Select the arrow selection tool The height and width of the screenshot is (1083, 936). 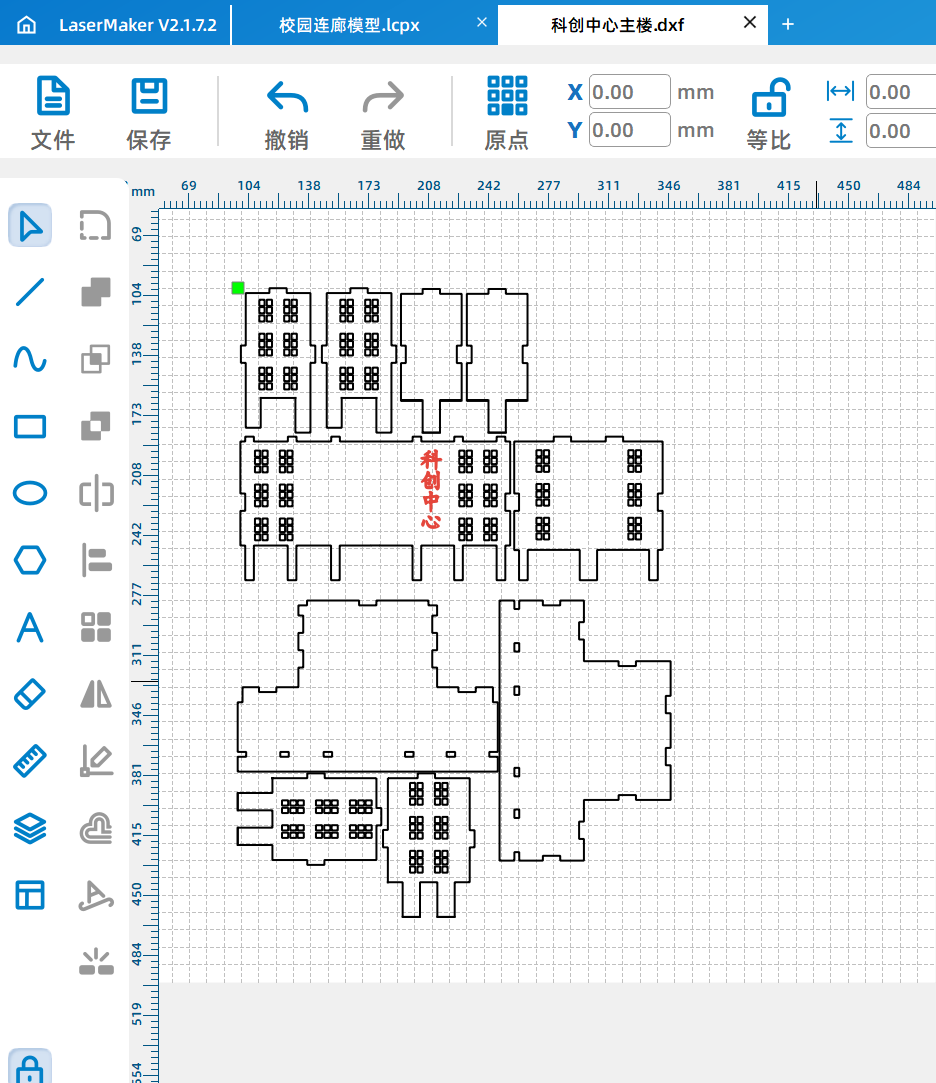pyautogui.click(x=30, y=225)
